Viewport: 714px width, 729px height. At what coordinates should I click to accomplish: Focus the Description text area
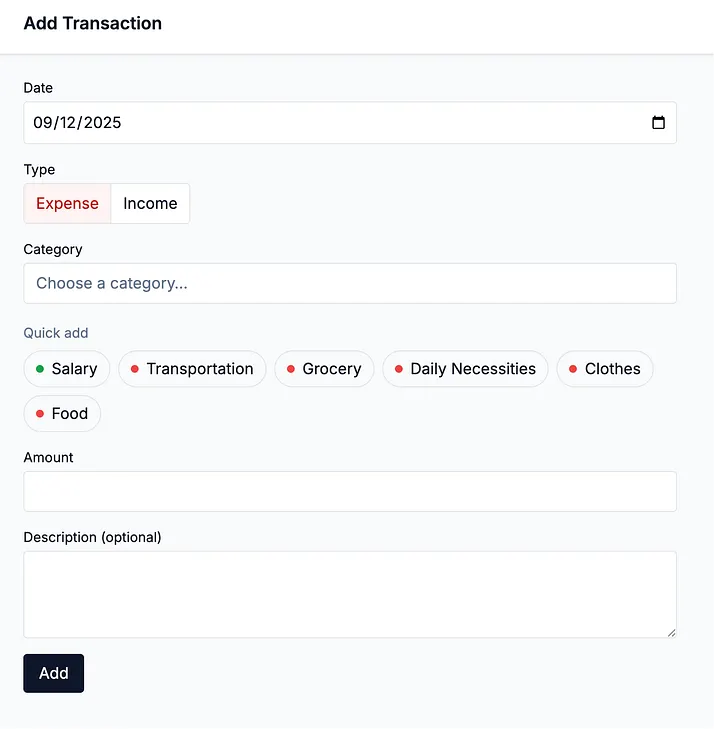[x=350, y=594]
